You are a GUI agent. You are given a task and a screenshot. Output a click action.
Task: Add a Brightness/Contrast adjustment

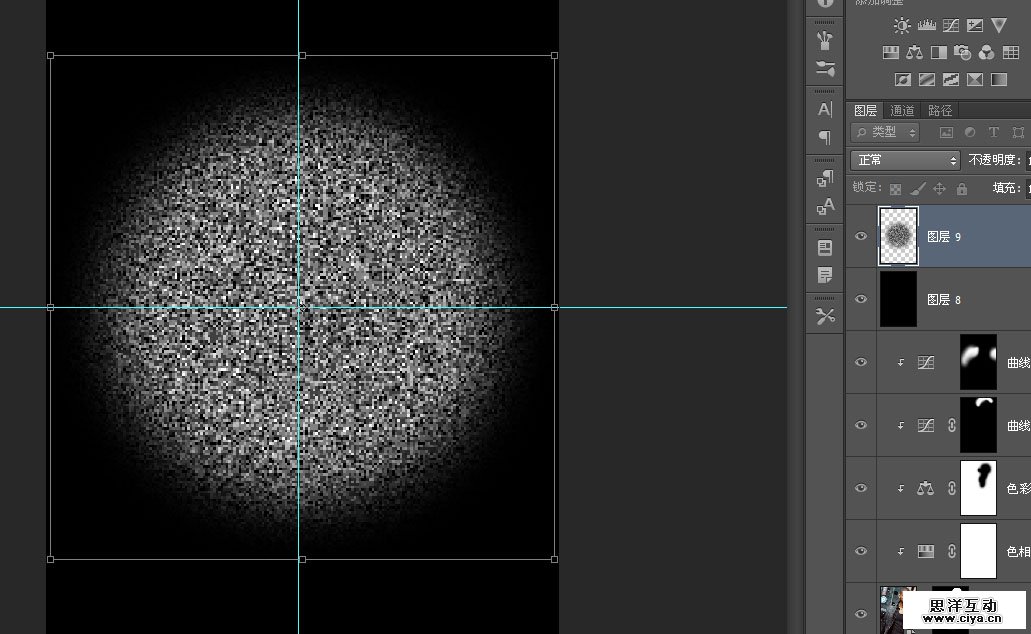pos(902,26)
